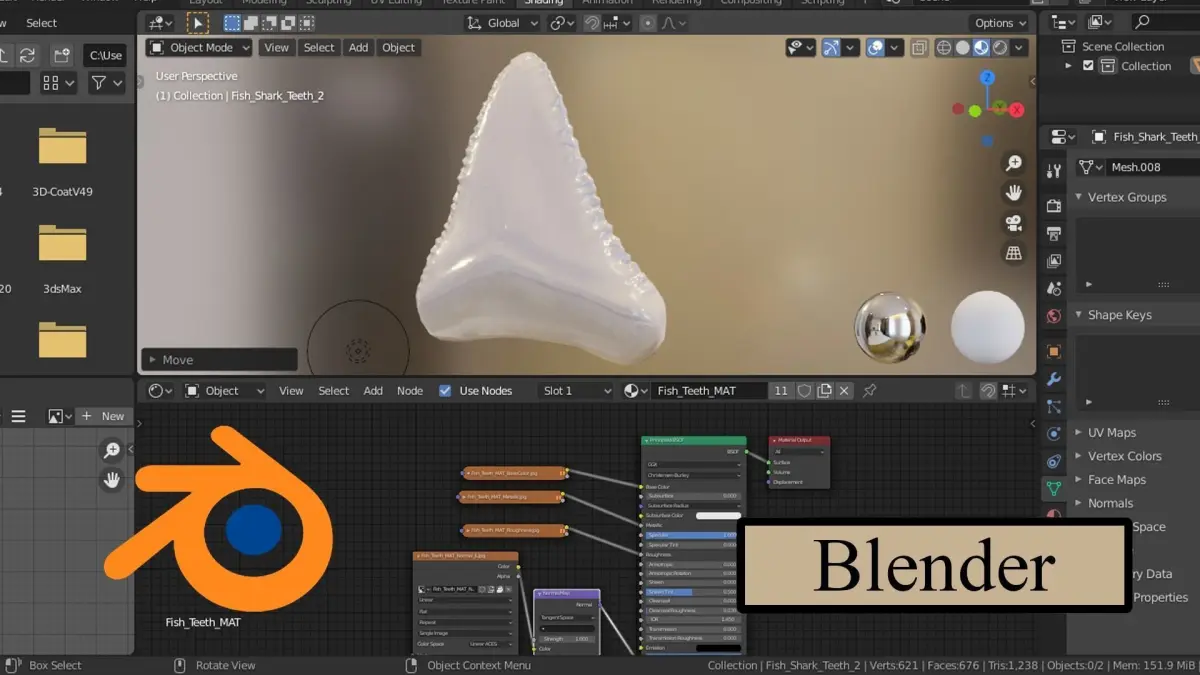
Task: Open the viewport View menu
Action: 276,47
